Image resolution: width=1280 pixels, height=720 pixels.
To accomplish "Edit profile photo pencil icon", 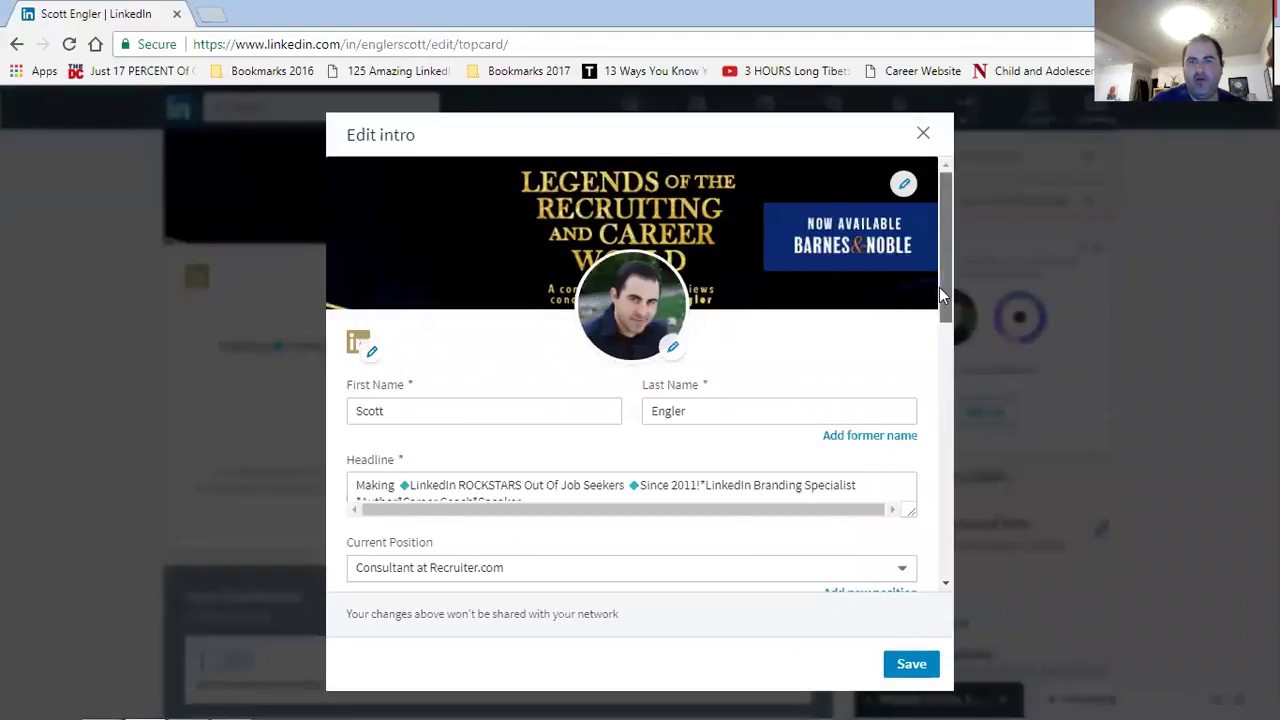I will pos(673,347).
